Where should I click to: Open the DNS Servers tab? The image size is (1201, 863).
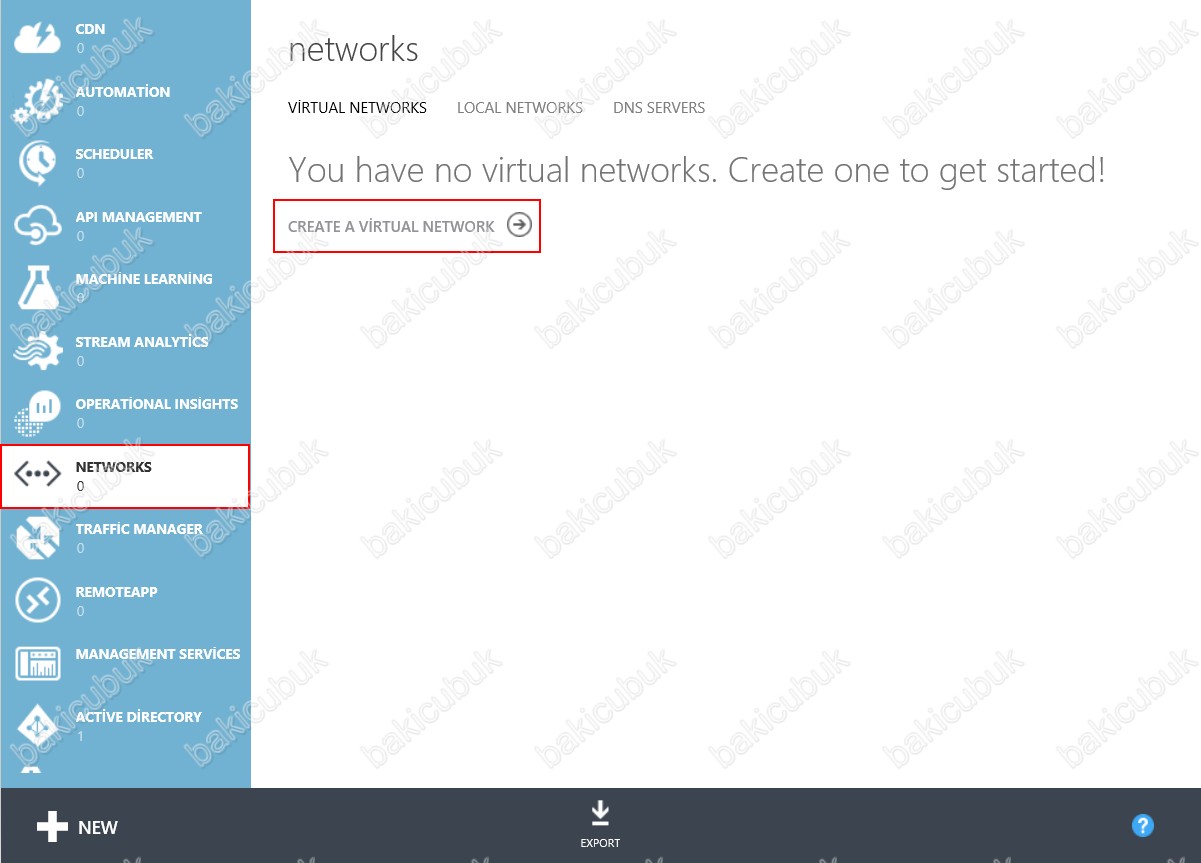[x=658, y=108]
